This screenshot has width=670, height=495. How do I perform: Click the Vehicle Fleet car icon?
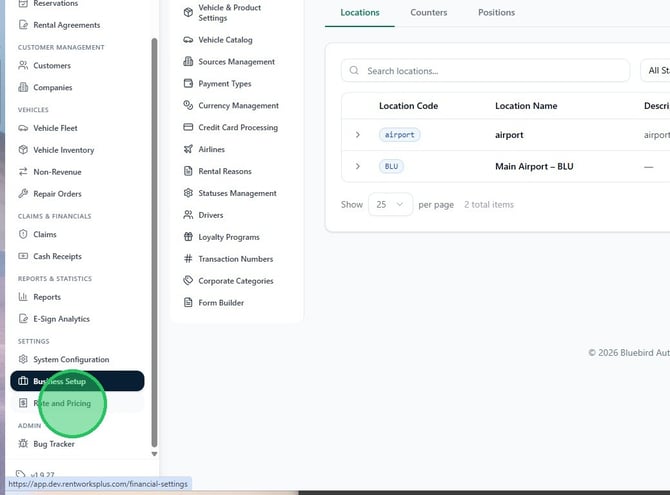click(23, 128)
